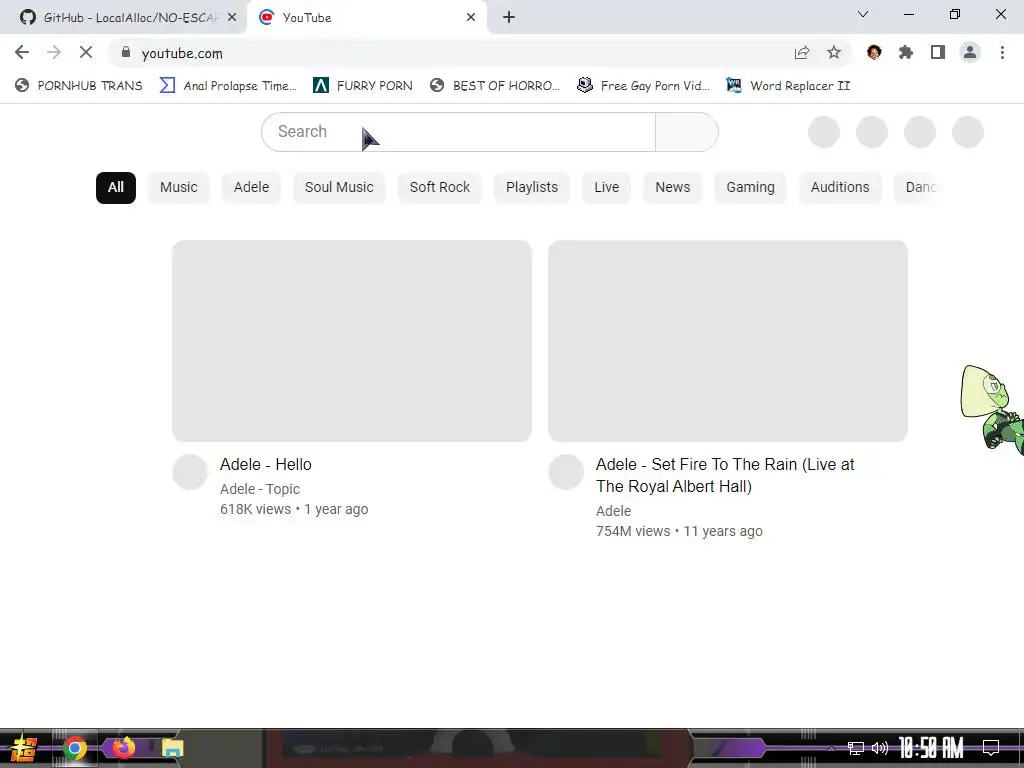Click the channel avatar beside Set Fire To The Rain

pos(566,472)
